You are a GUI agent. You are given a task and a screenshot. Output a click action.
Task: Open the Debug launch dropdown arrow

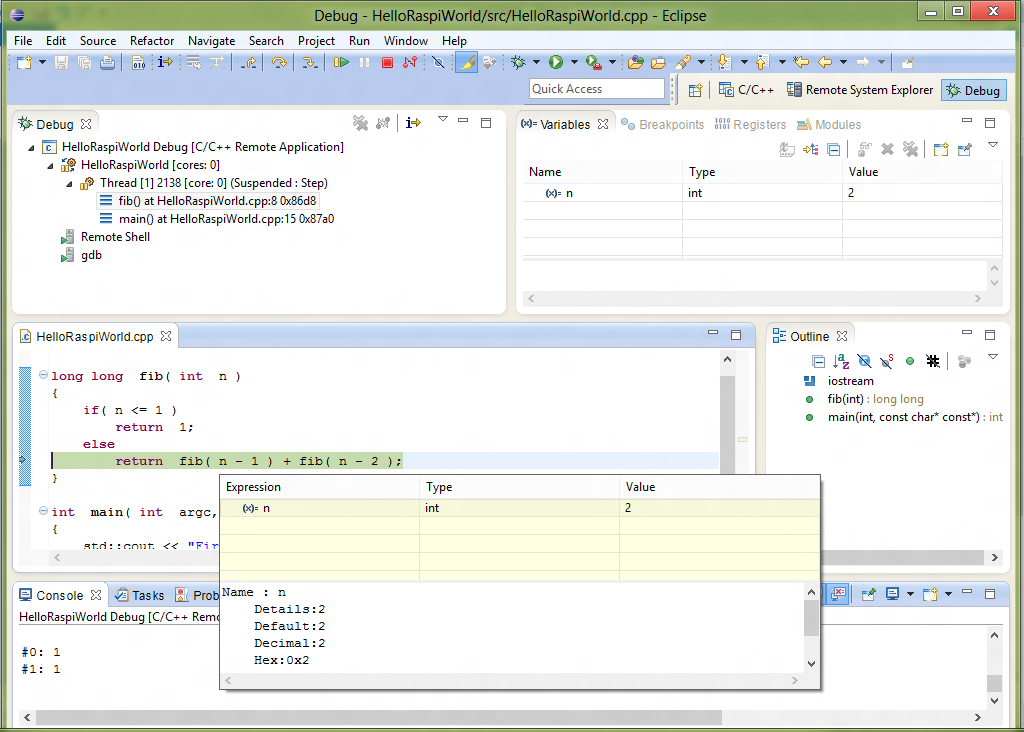[536, 62]
